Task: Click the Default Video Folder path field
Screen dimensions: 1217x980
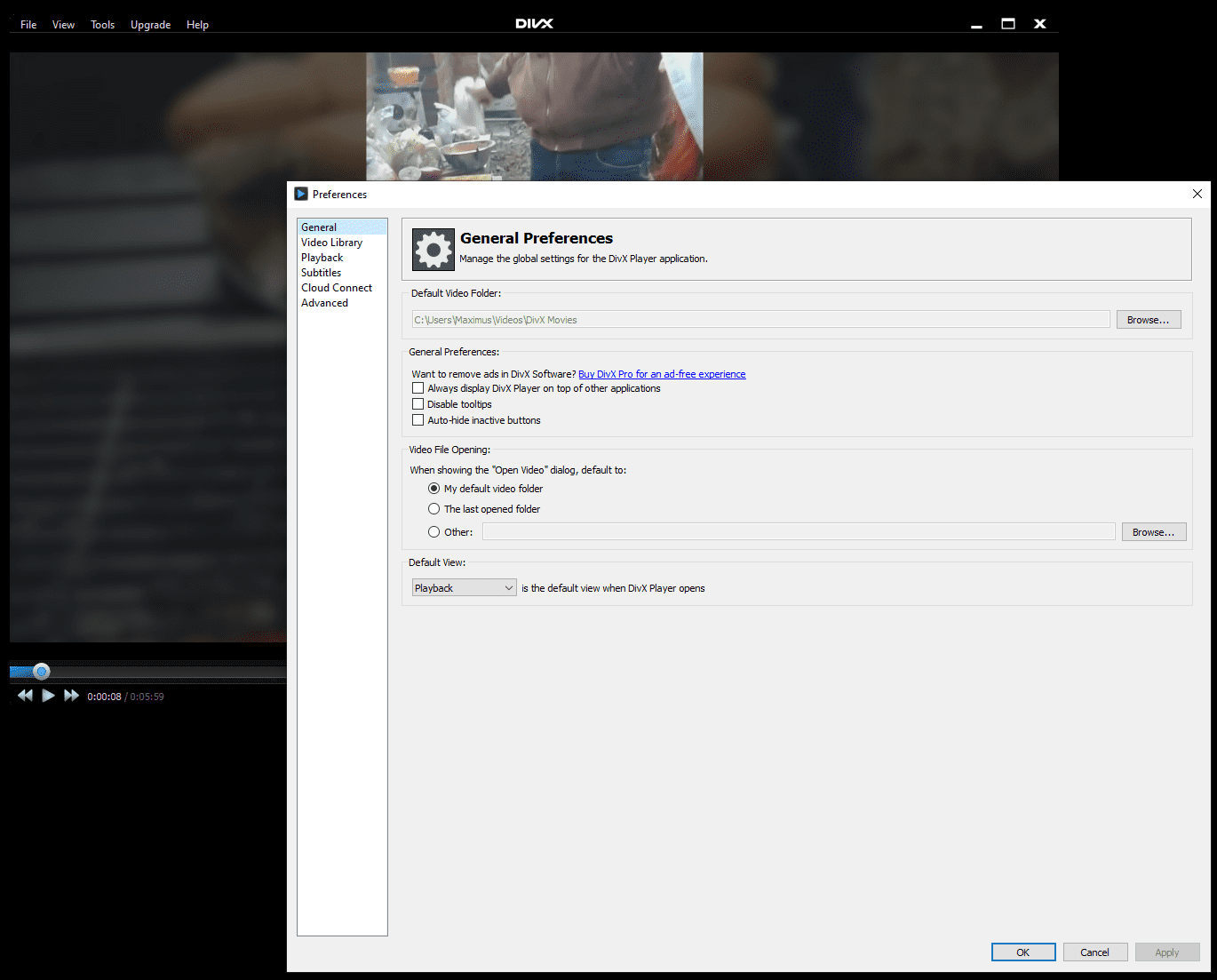Action: click(760, 320)
